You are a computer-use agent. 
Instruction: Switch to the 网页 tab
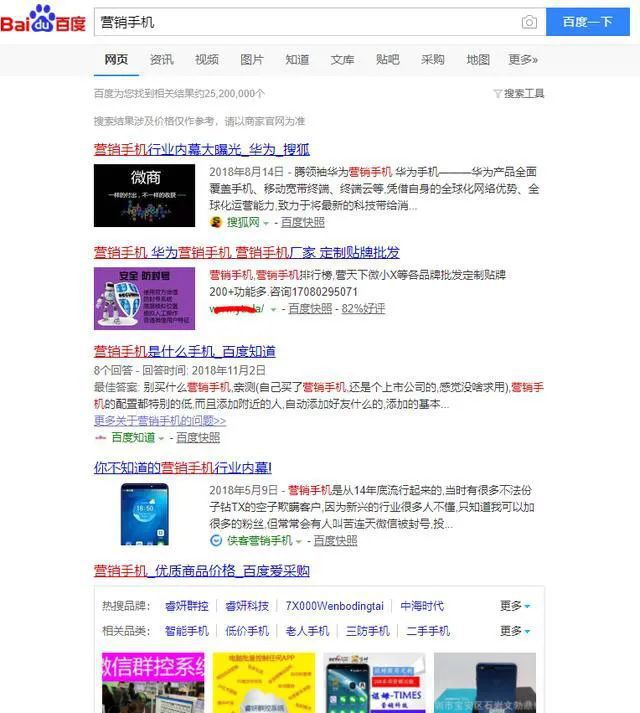point(116,60)
